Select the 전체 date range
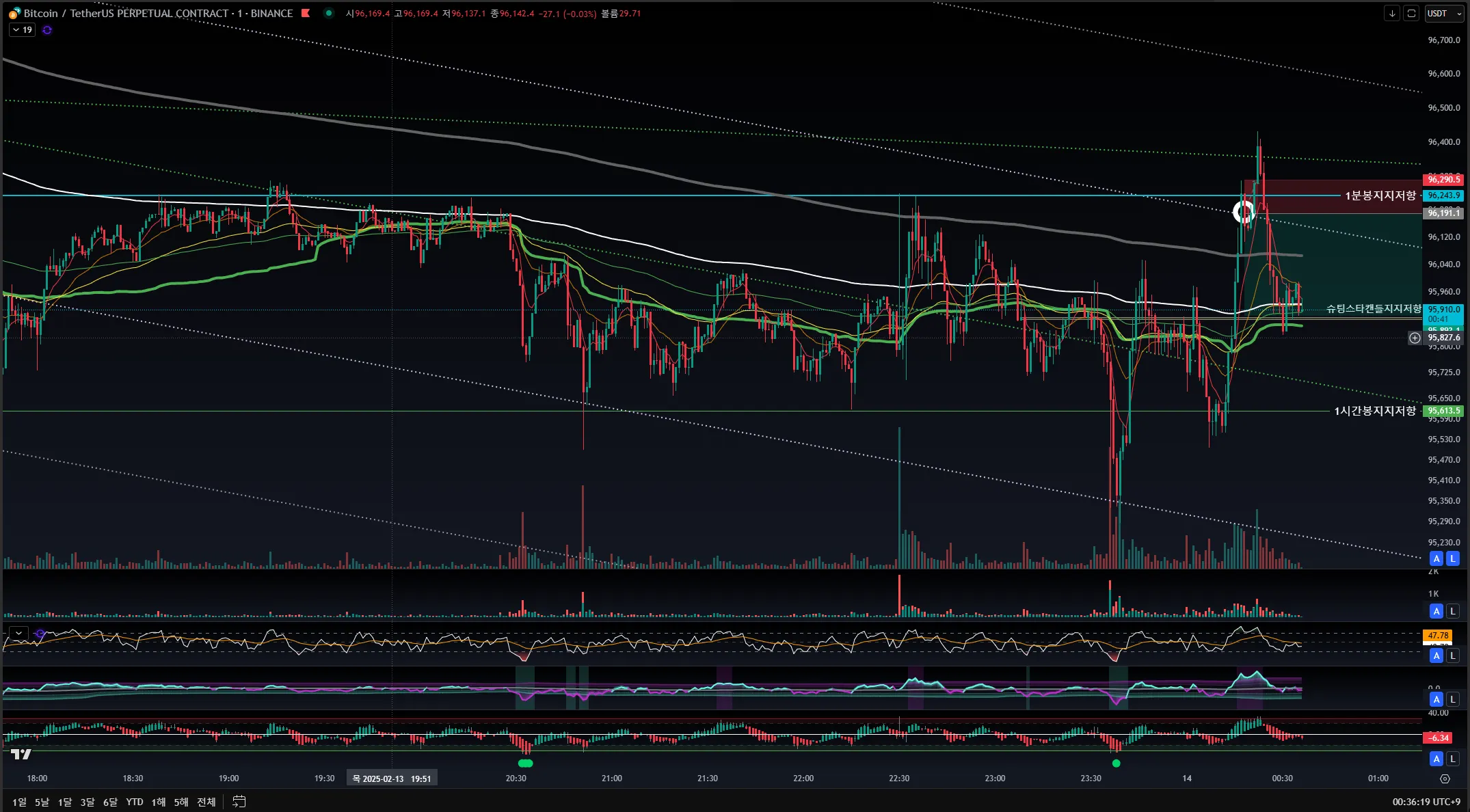 (x=206, y=802)
